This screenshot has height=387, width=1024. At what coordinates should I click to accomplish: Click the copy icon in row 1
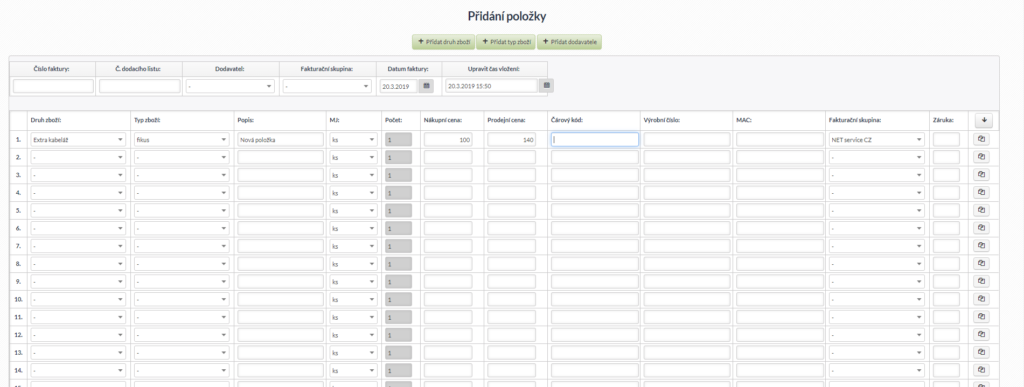tap(984, 139)
